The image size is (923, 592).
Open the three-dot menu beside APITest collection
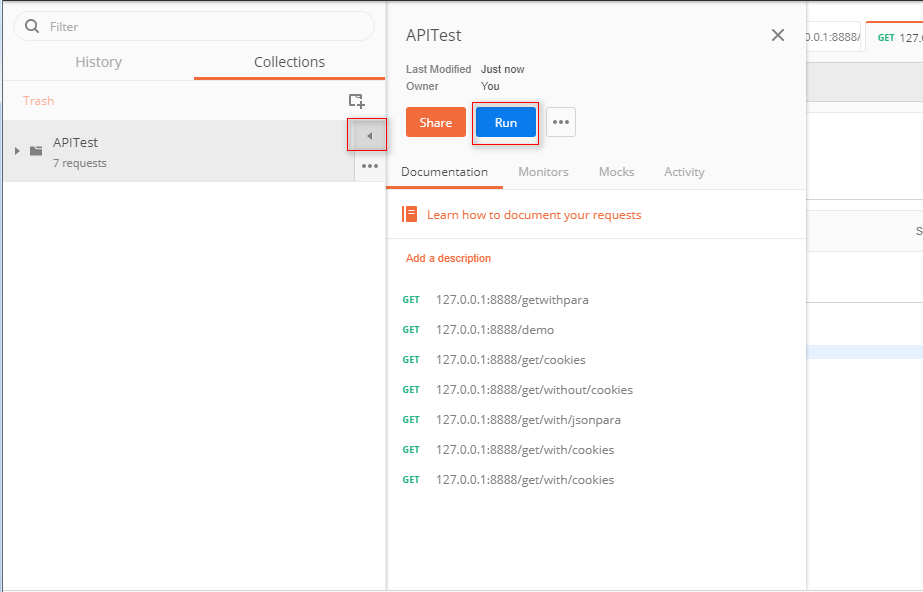click(369, 166)
